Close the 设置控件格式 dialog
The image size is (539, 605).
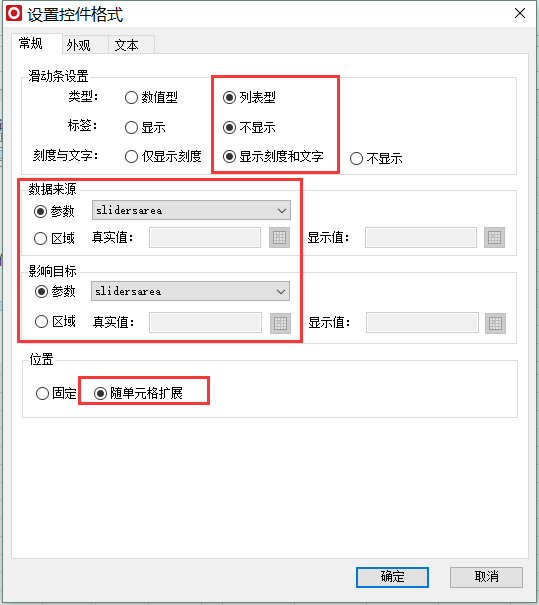520,14
